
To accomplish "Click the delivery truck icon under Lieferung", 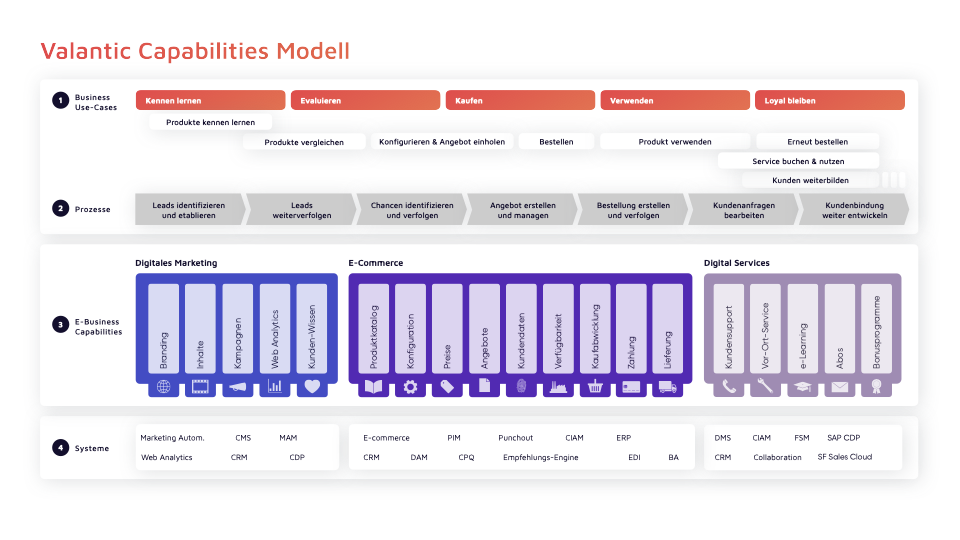I will coord(668,386).
